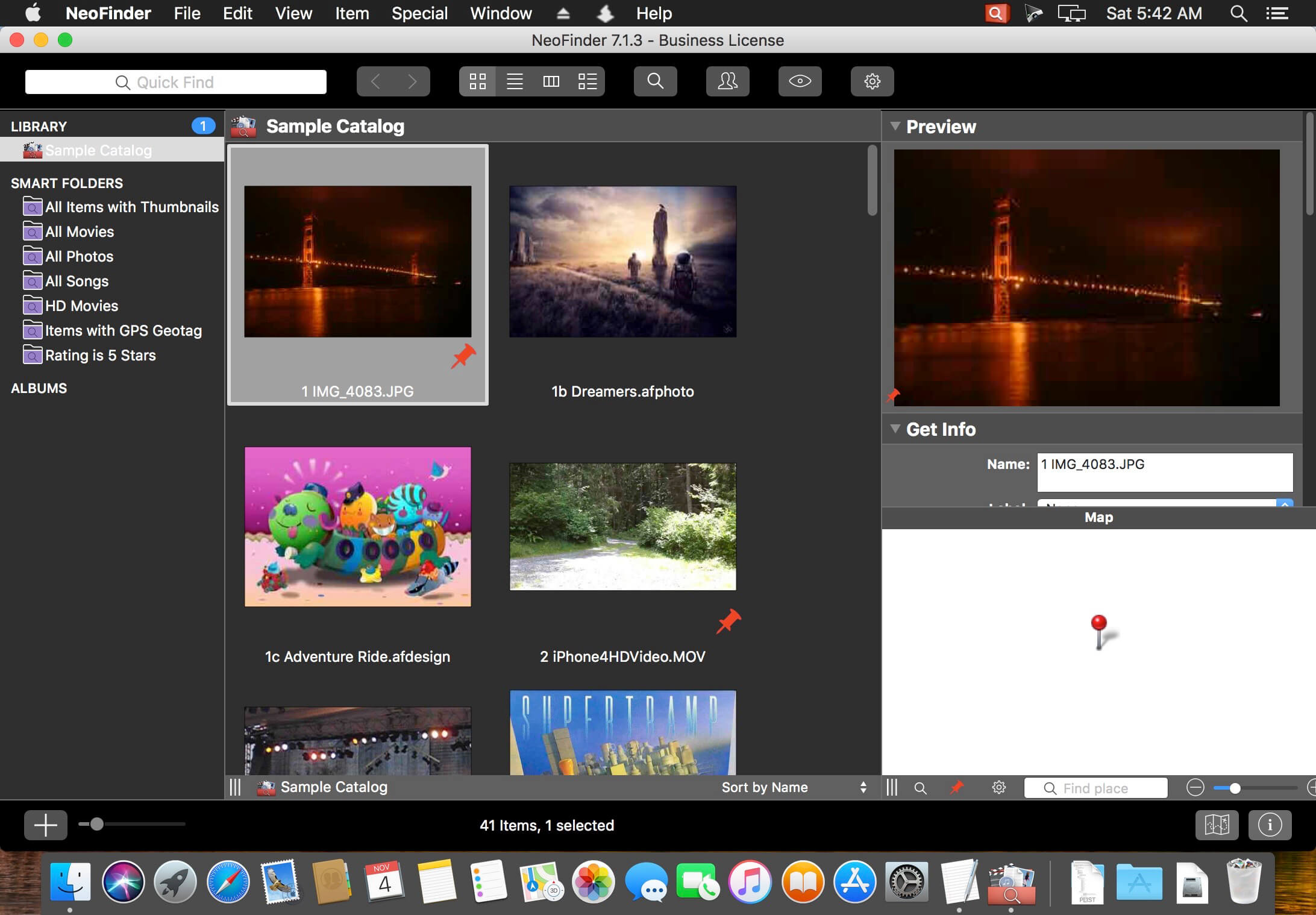The height and width of the screenshot is (915, 1316).
Task: Click the column view icon
Action: point(551,80)
